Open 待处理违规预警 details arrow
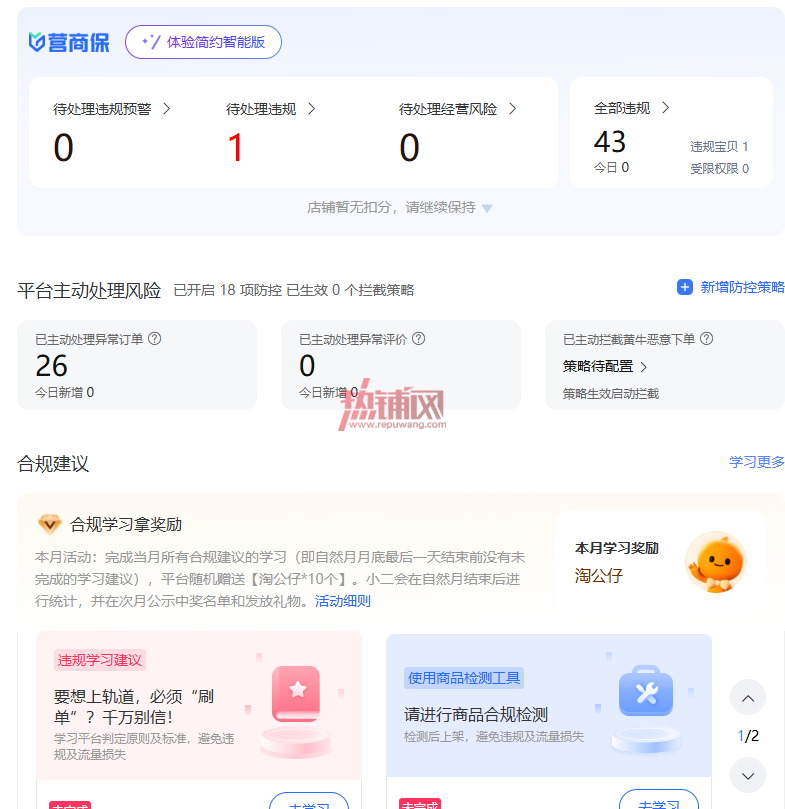The height and width of the screenshot is (809, 785). click(x=167, y=109)
